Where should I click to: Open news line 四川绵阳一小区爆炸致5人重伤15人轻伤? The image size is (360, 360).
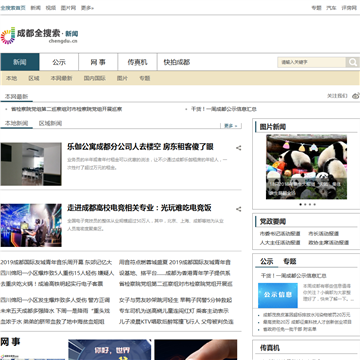click(x=57, y=273)
